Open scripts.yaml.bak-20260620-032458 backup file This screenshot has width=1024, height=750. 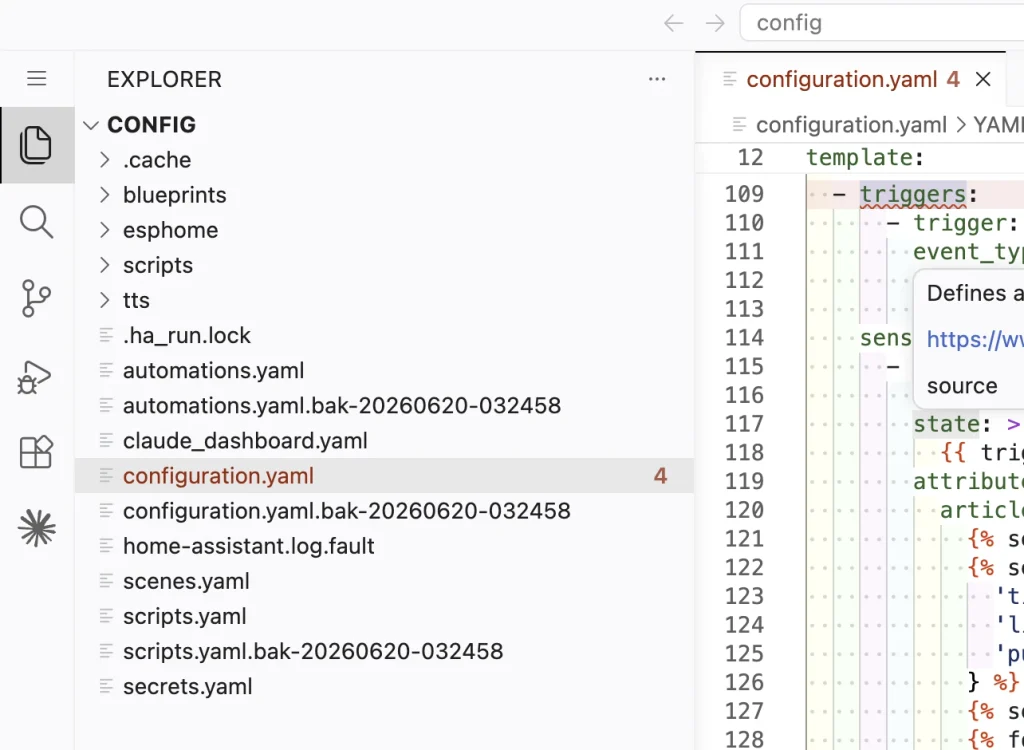click(x=384, y=651)
